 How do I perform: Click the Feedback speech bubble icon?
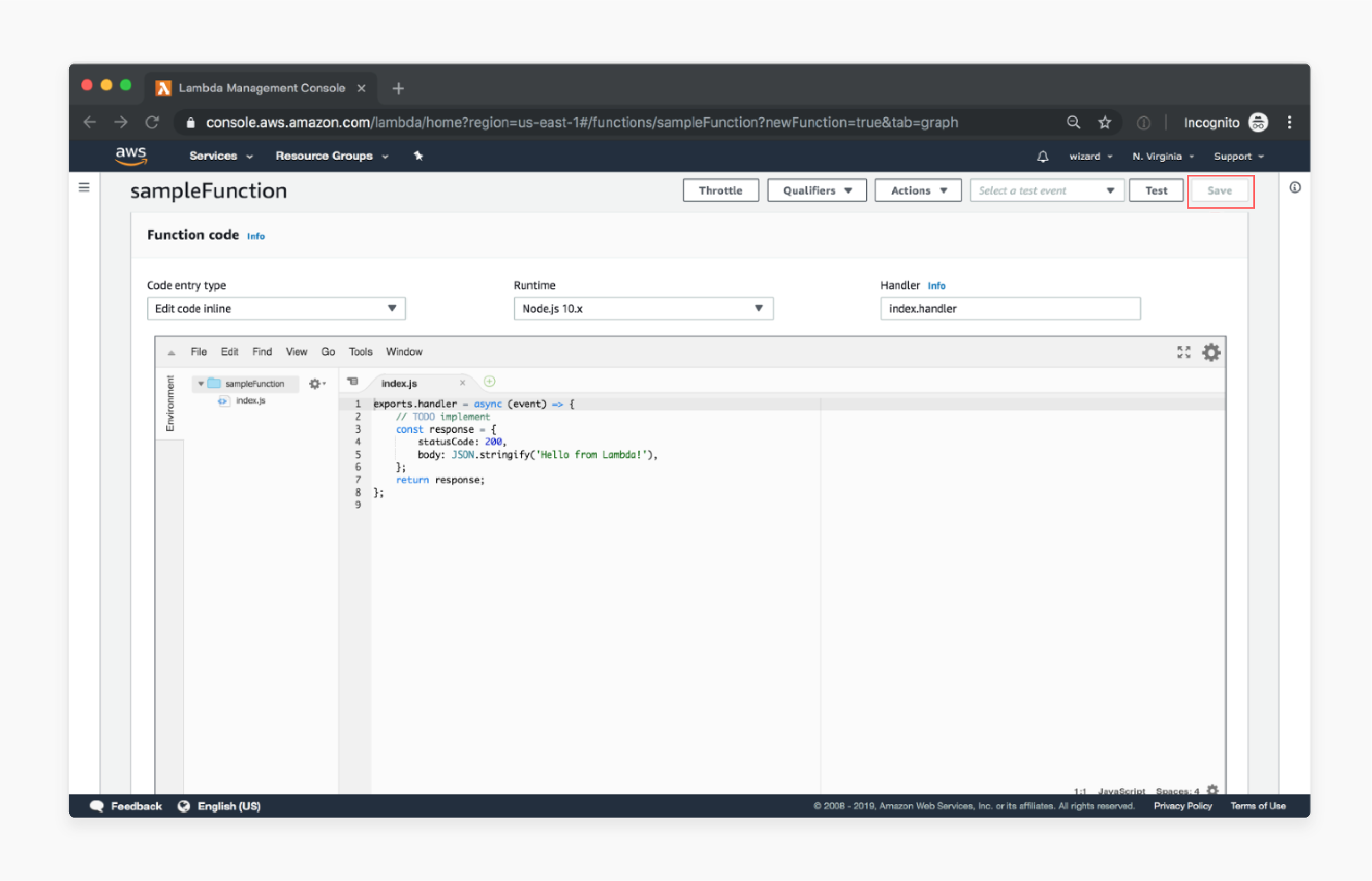coord(97,806)
